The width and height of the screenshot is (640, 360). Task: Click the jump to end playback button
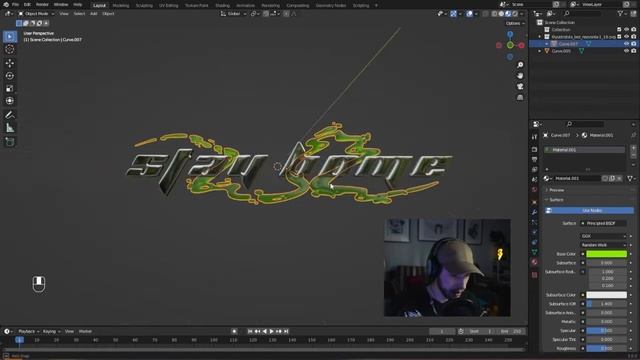pos(286,331)
